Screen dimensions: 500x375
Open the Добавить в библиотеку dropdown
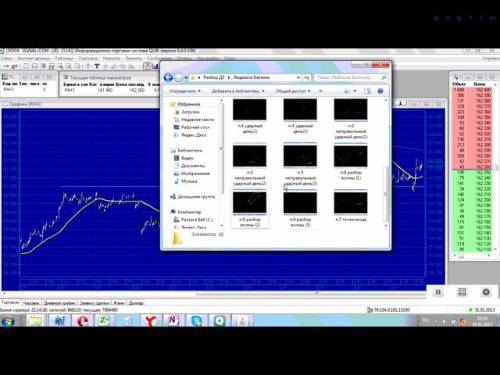coord(238,91)
